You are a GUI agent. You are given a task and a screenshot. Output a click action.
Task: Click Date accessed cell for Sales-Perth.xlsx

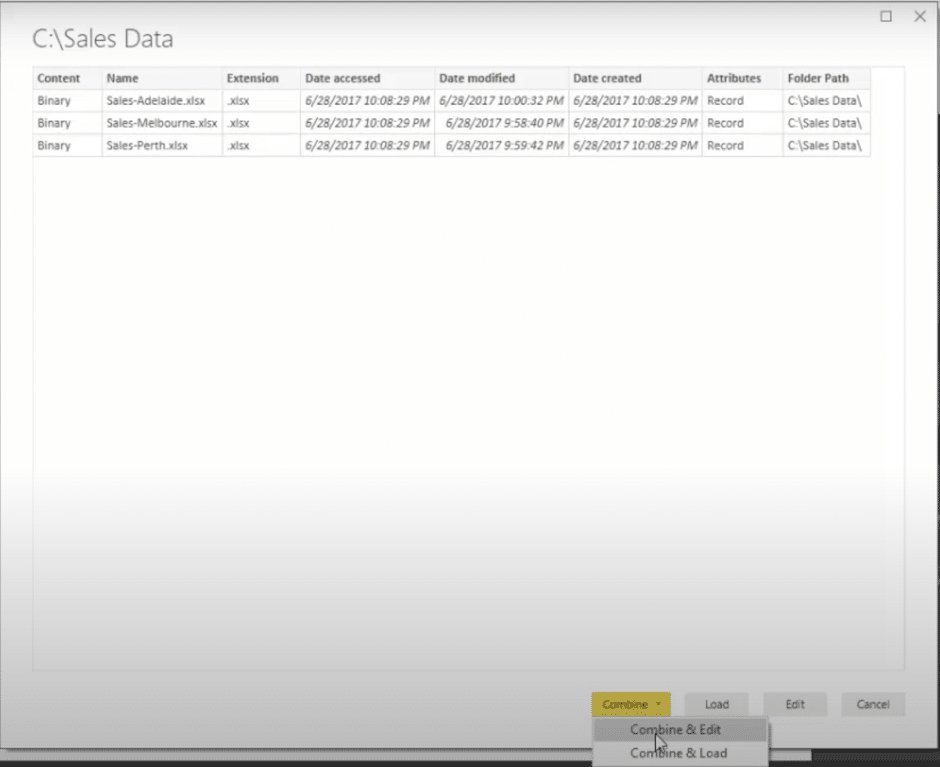coord(367,146)
